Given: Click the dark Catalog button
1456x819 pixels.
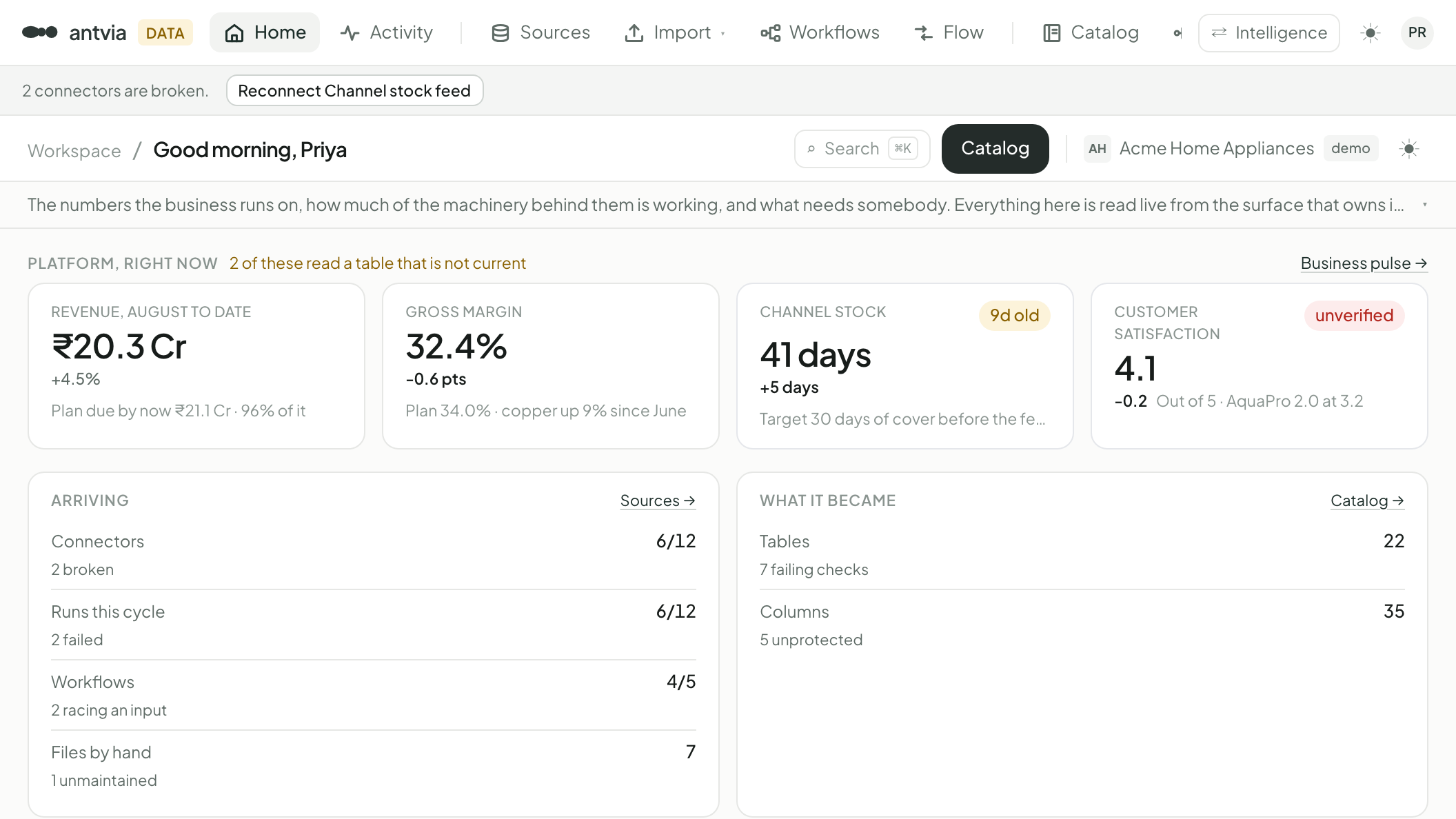Looking at the screenshot, I should tap(995, 148).
